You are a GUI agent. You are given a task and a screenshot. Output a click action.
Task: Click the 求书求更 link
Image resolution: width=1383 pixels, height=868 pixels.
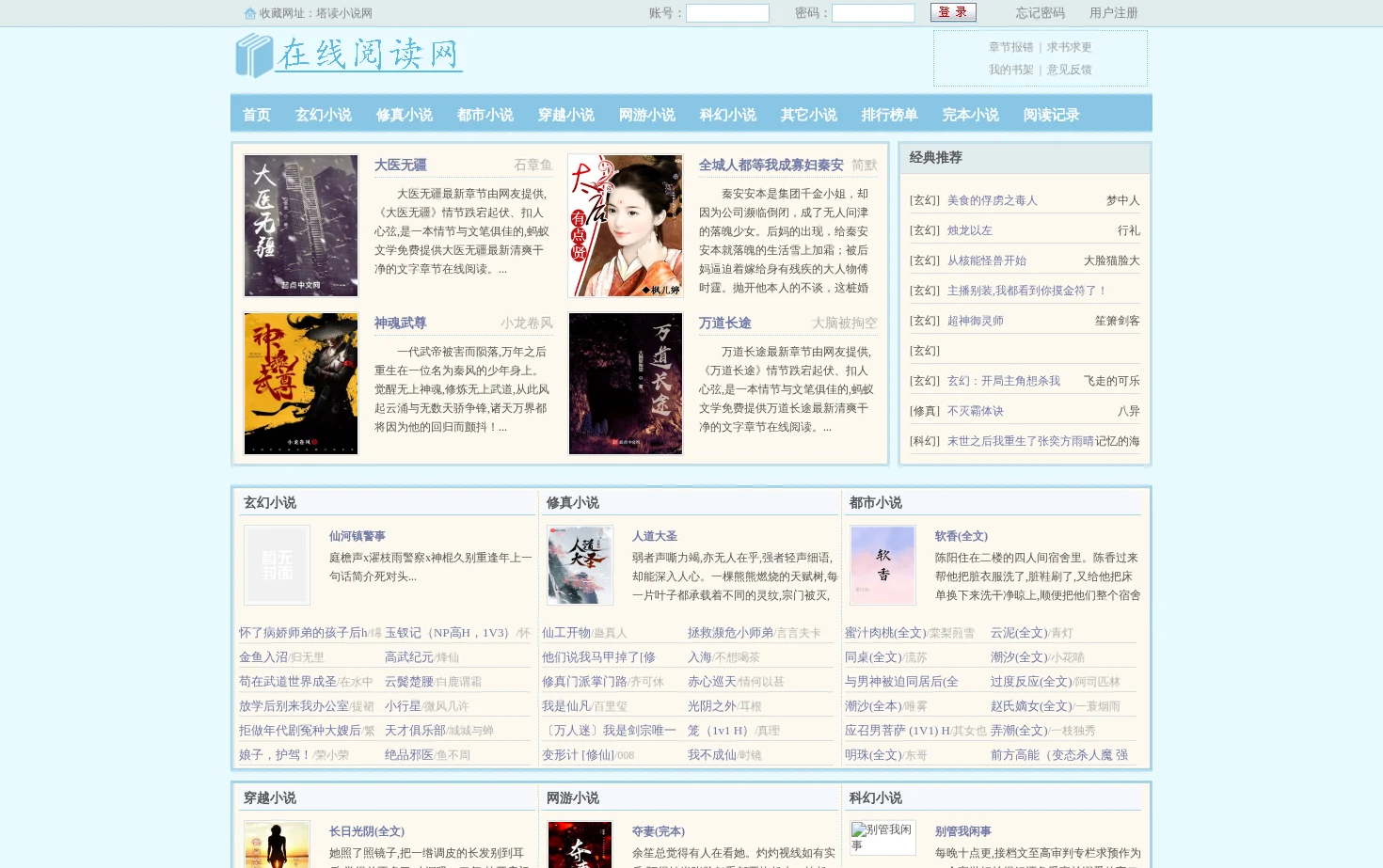tap(1070, 47)
